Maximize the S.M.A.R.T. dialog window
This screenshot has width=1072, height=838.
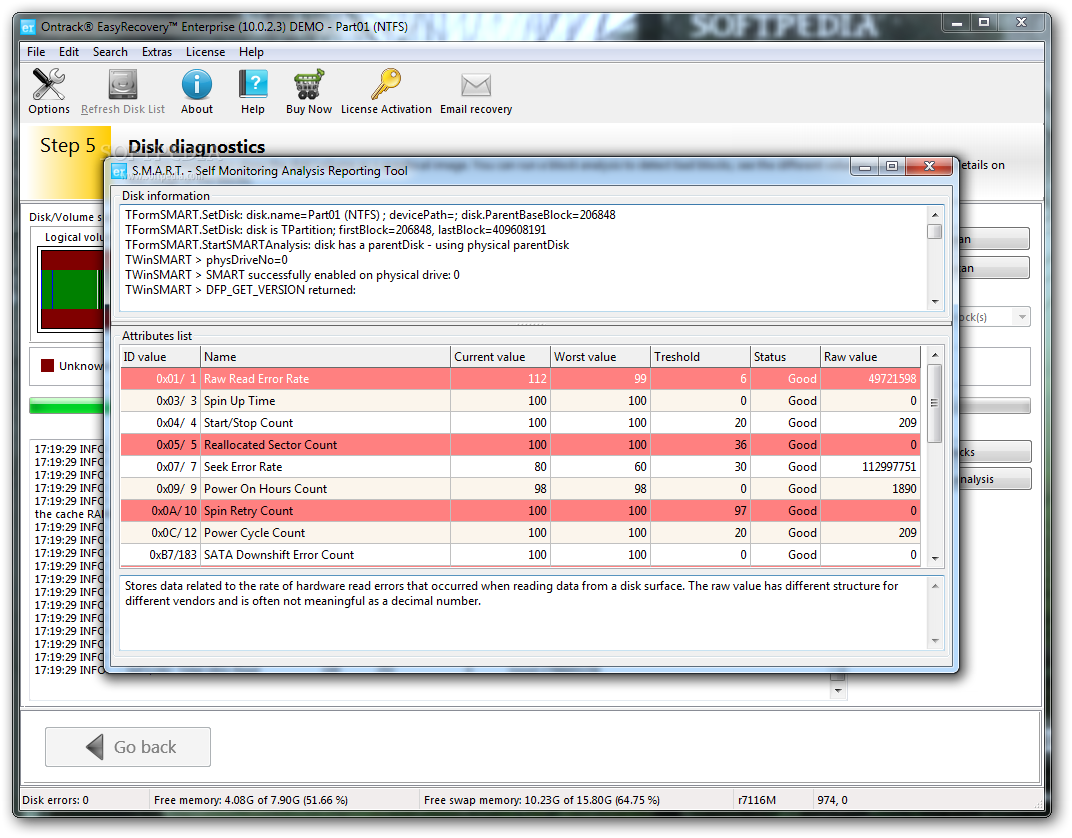(x=892, y=166)
